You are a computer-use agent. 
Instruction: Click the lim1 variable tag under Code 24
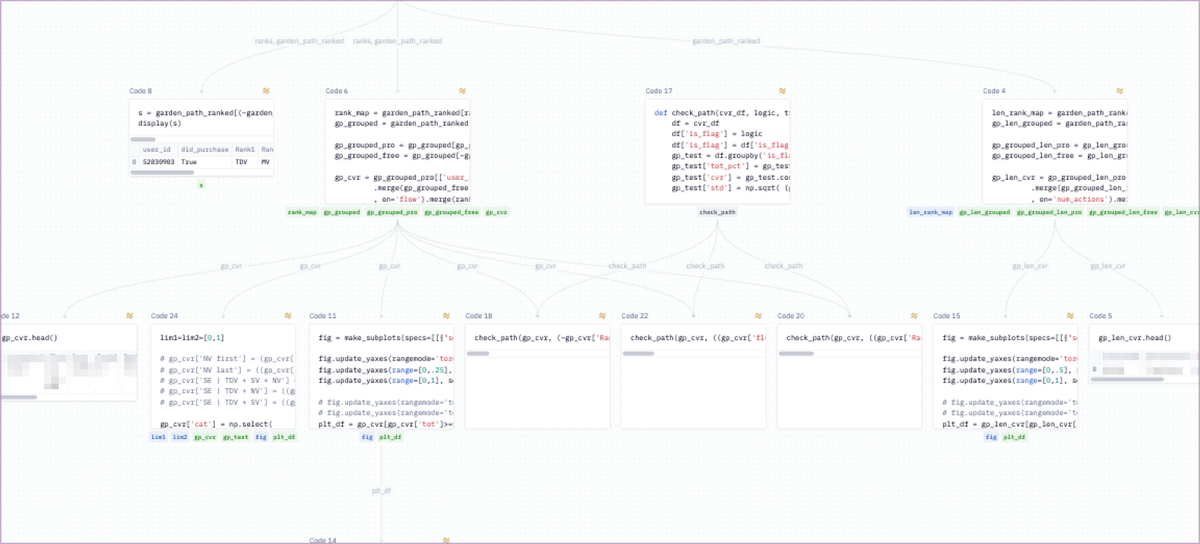tap(158, 437)
